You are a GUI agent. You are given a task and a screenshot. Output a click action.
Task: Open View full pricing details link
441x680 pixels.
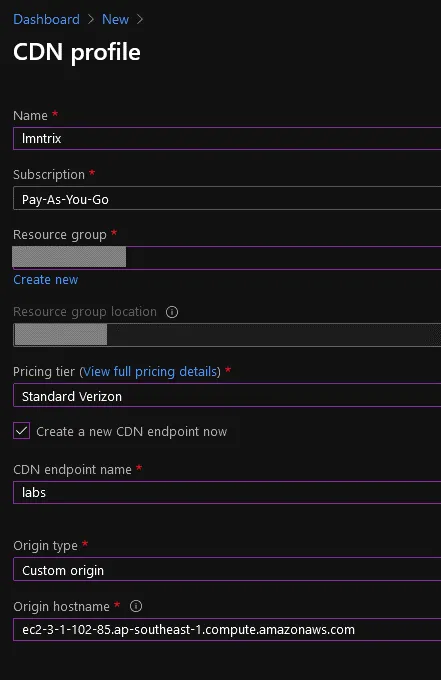[150, 372]
